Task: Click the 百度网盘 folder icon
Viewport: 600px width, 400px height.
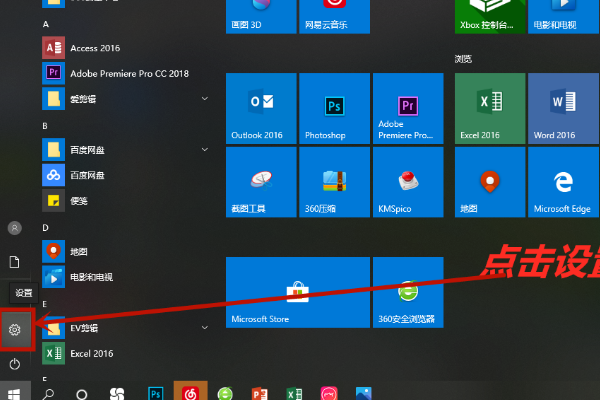Action: click(x=53, y=150)
